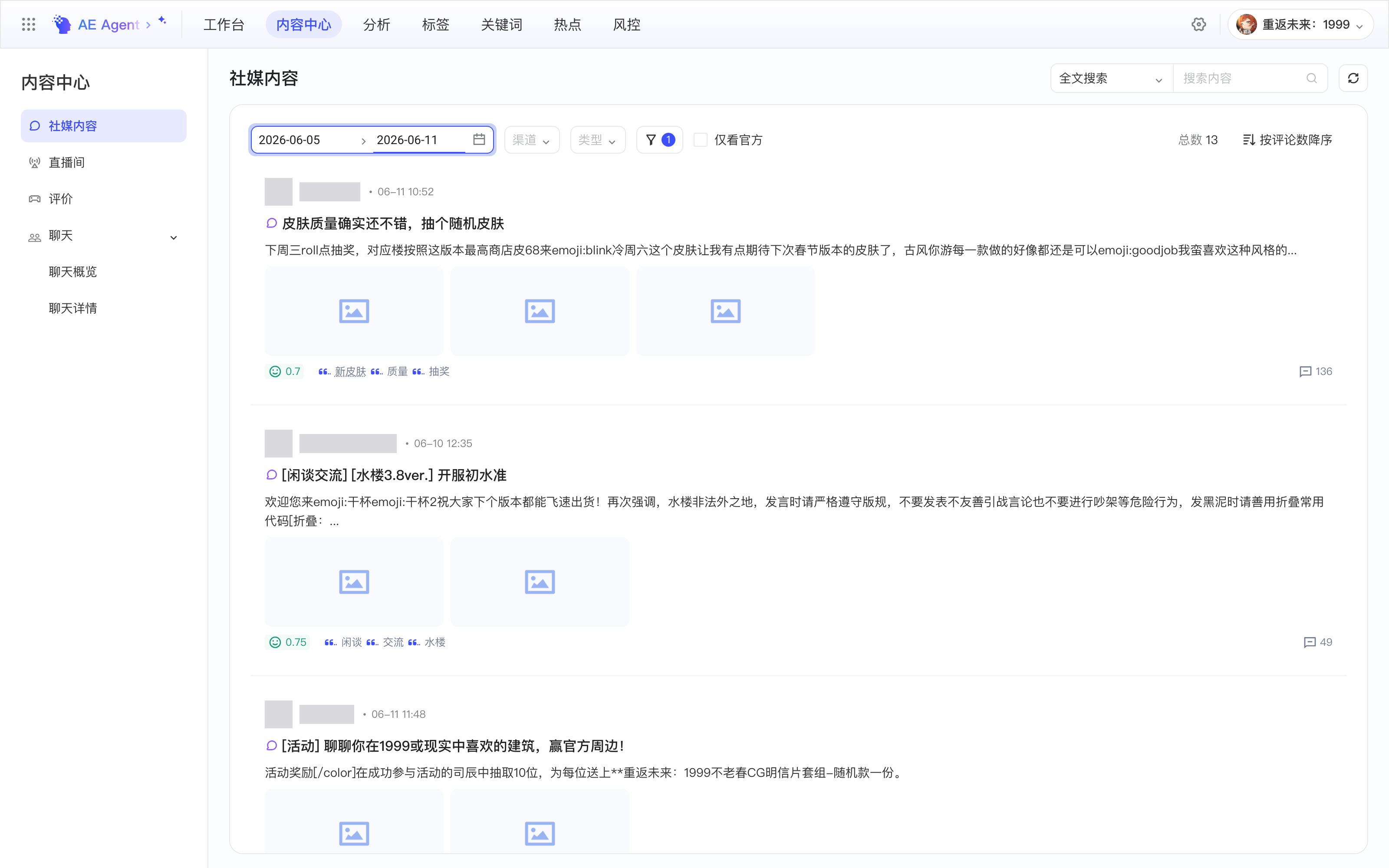Open the 渠道 dropdown filter

[531, 139]
